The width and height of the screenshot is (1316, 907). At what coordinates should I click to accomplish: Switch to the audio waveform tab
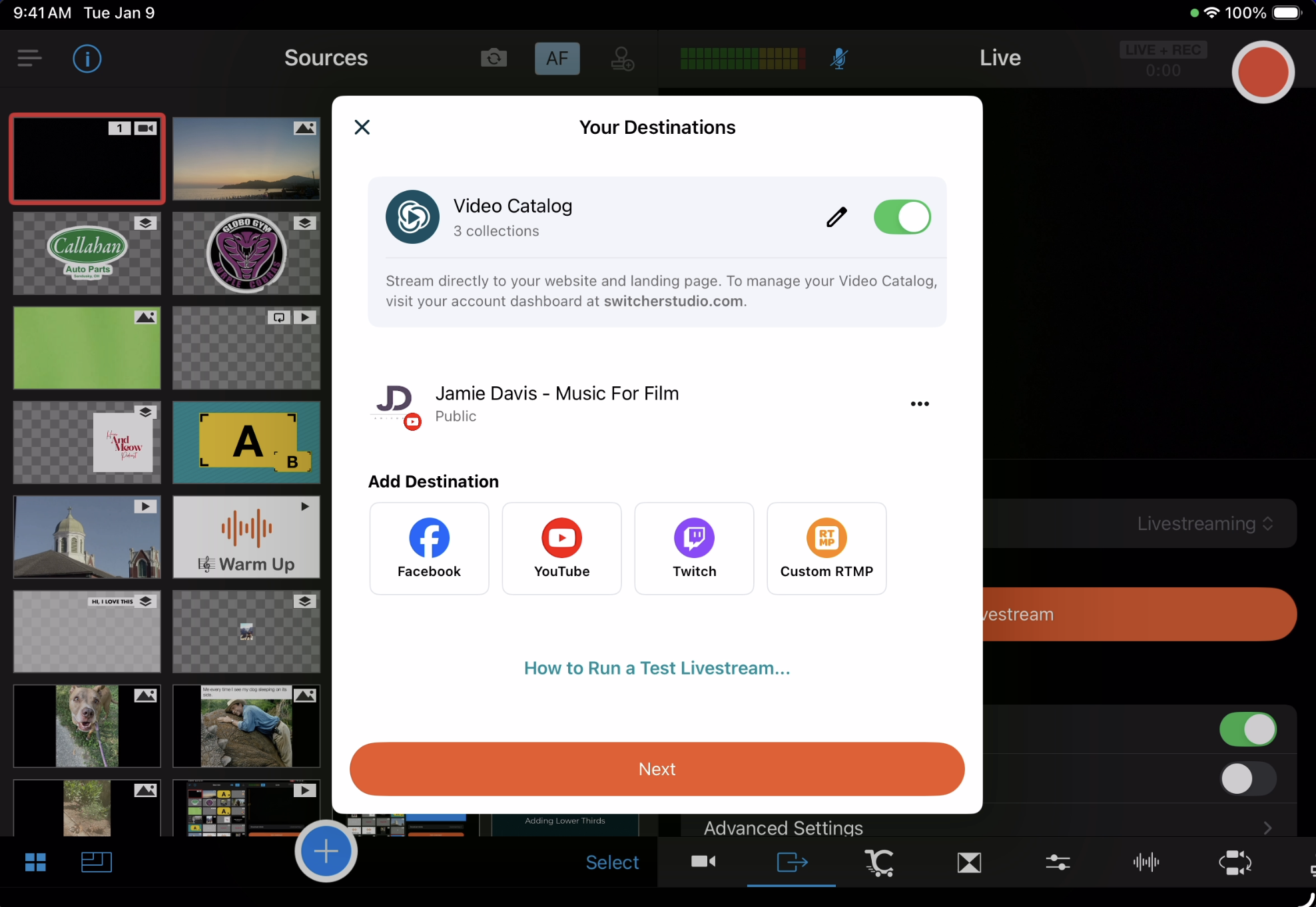(1146, 862)
